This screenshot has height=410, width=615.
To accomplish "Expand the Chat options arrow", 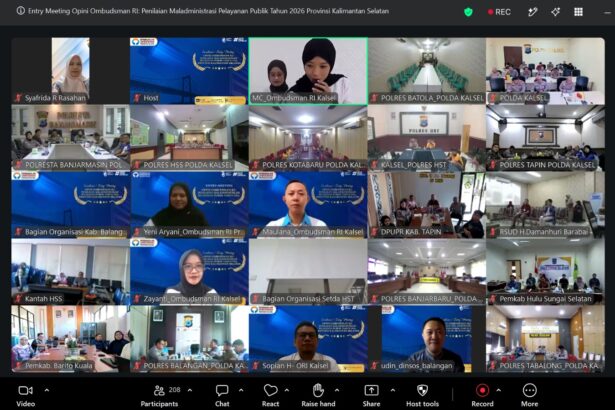I will 241,390.
